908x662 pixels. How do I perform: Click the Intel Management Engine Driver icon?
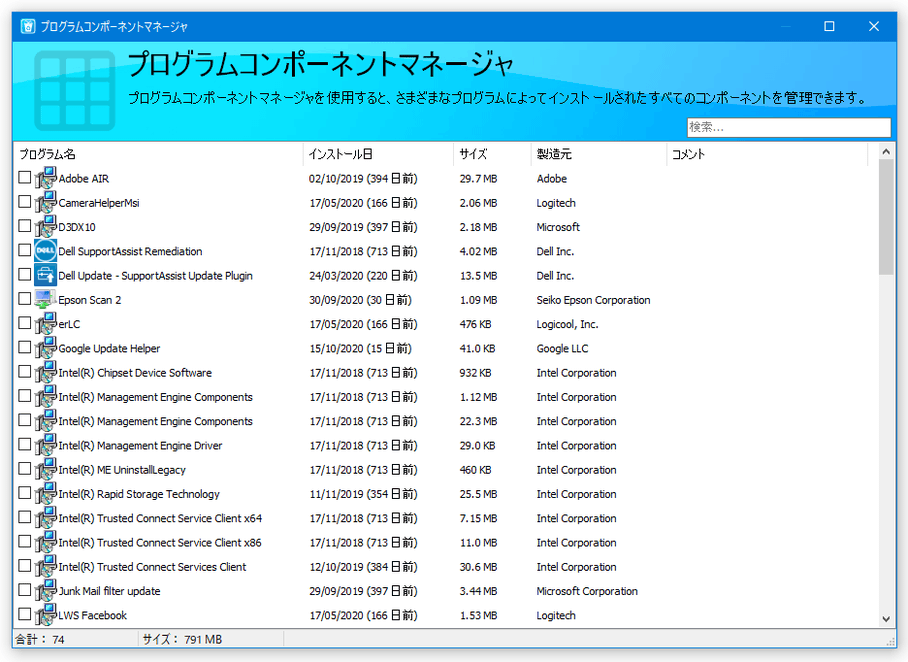[45, 445]
